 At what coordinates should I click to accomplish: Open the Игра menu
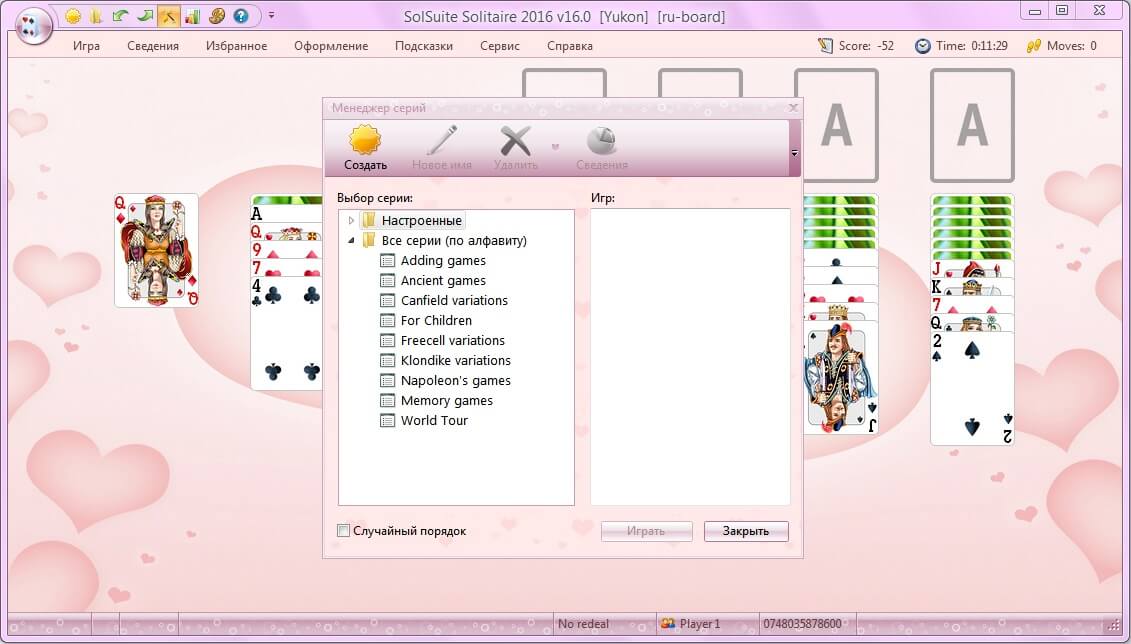(x=87, y=45)
